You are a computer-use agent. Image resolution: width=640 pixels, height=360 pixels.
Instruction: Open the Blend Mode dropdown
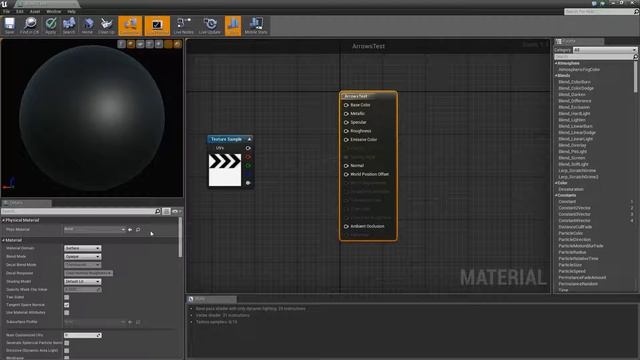click(82, 257)
